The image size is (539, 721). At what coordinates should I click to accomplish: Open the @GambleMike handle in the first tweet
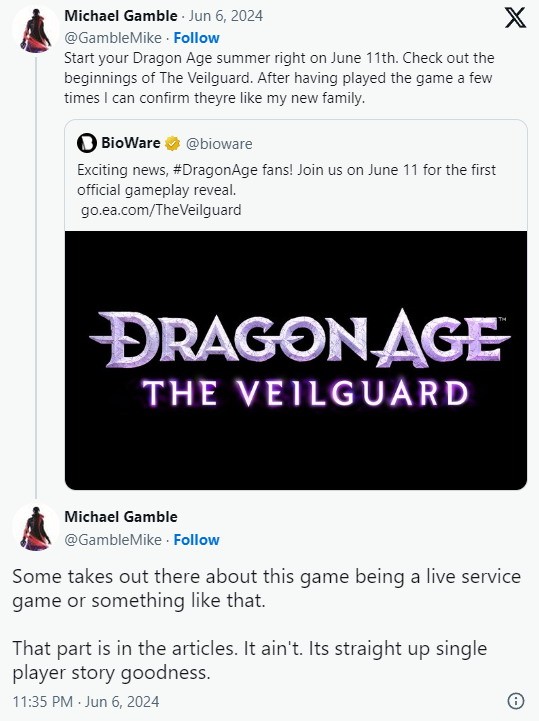tap(113, 38)
